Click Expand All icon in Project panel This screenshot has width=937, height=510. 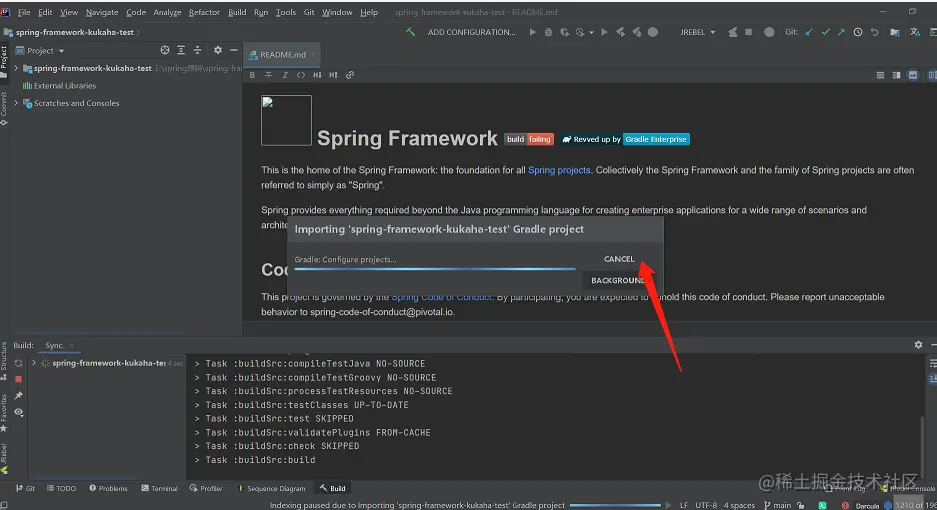click(181, 50)
